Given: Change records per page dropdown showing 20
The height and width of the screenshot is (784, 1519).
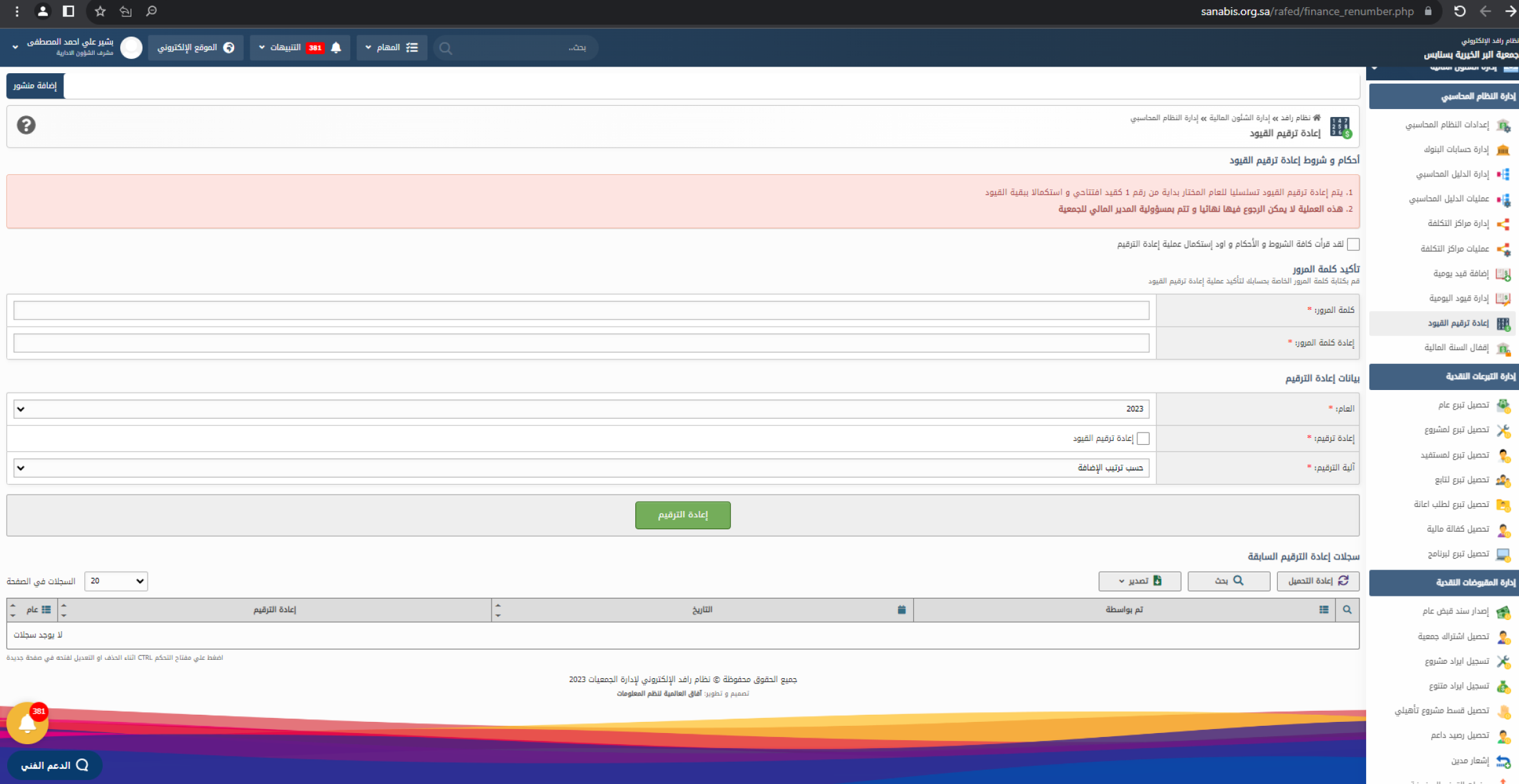Looking at the screenshot, I should click(116, 581).
